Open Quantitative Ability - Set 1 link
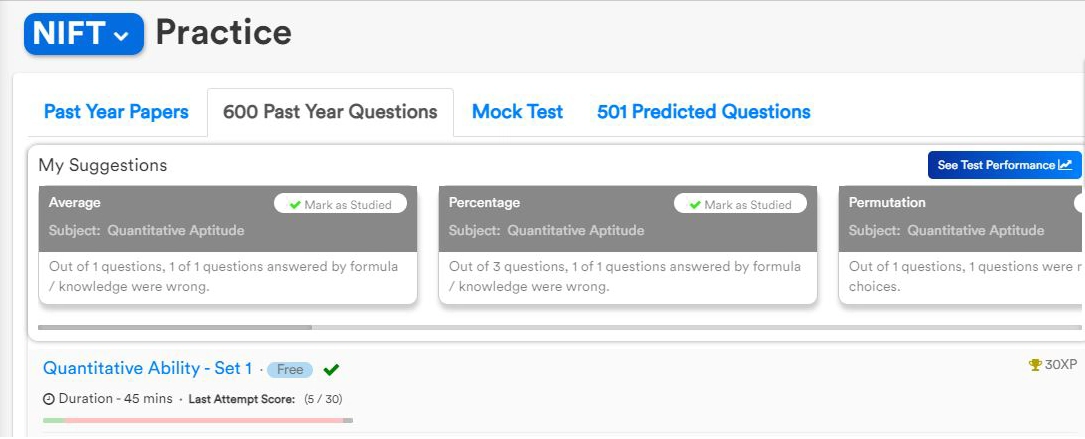The image size is (1085, 439). (x=147, y=369)
